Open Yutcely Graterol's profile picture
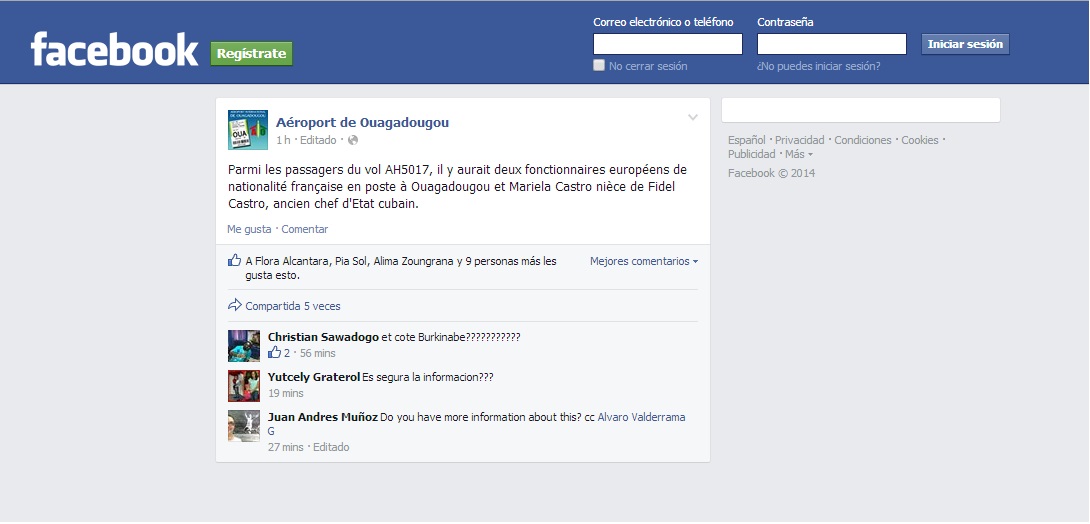1090x524 pixels. click(244, 386)
